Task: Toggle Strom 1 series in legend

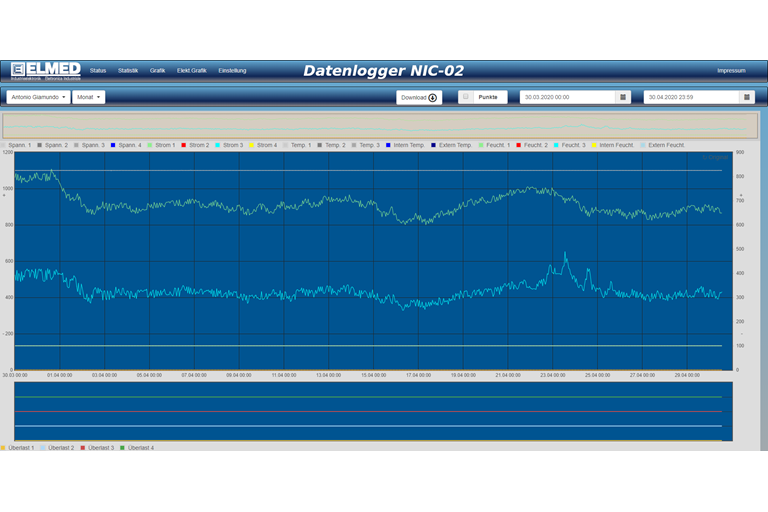Action: (x=163, y=145)
